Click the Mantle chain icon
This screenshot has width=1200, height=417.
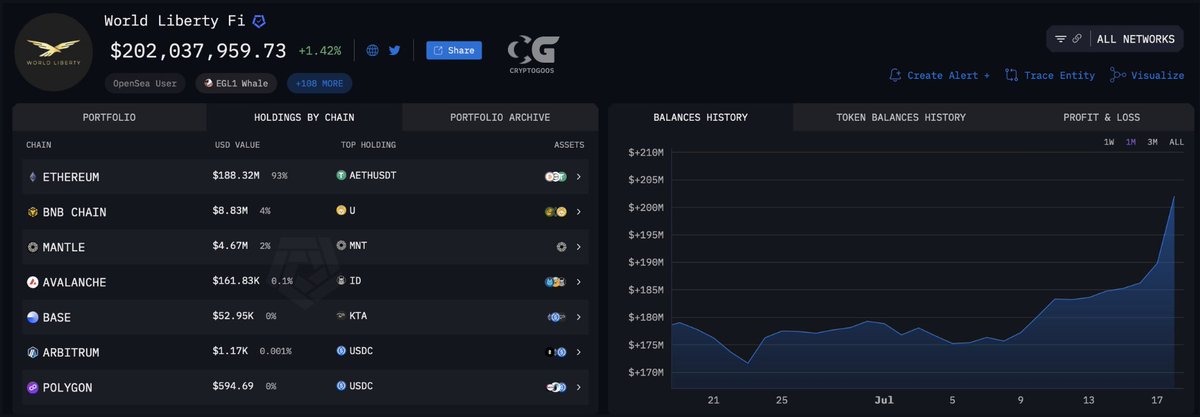32,247
